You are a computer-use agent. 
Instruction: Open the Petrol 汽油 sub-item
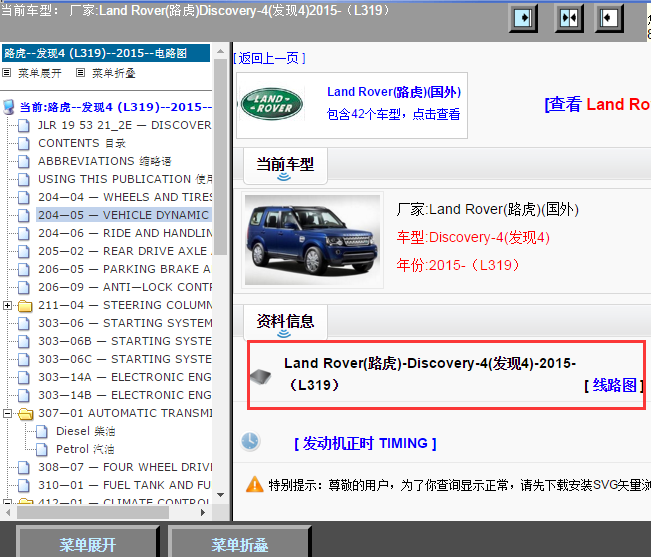[85, 449]
